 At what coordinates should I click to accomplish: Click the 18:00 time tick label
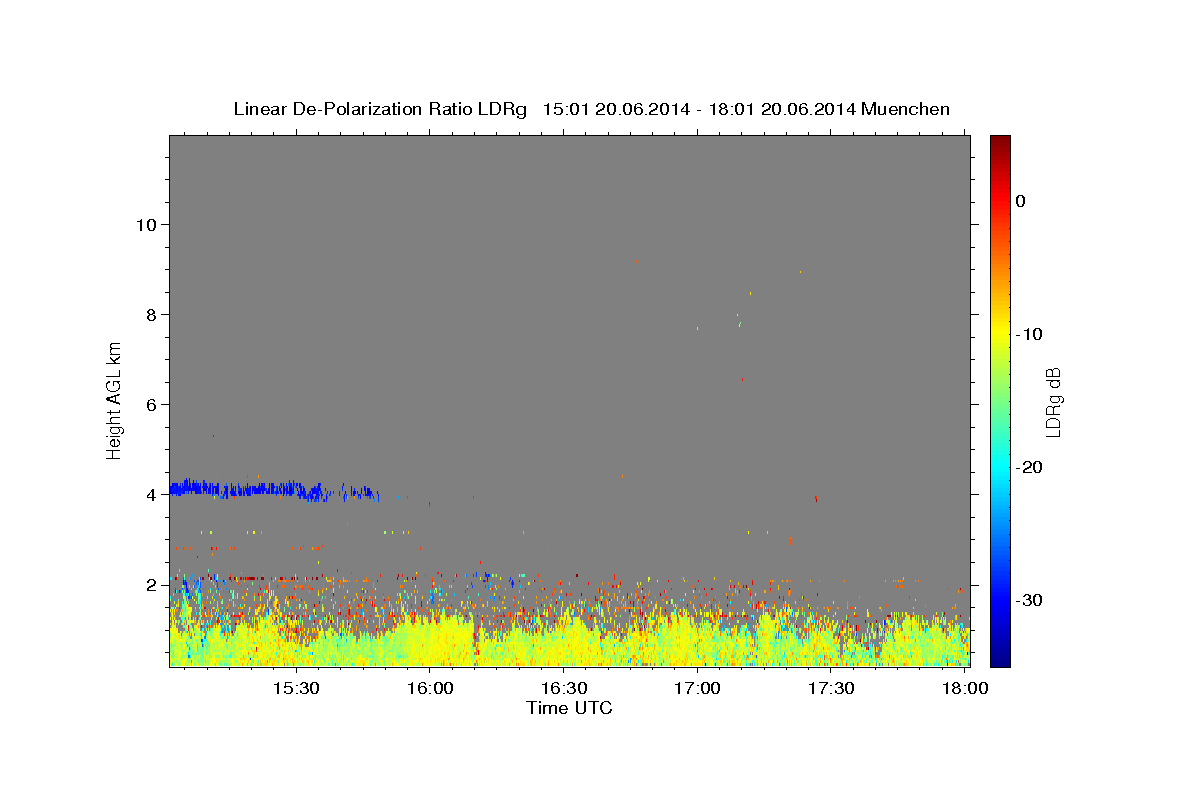(965, 689)
